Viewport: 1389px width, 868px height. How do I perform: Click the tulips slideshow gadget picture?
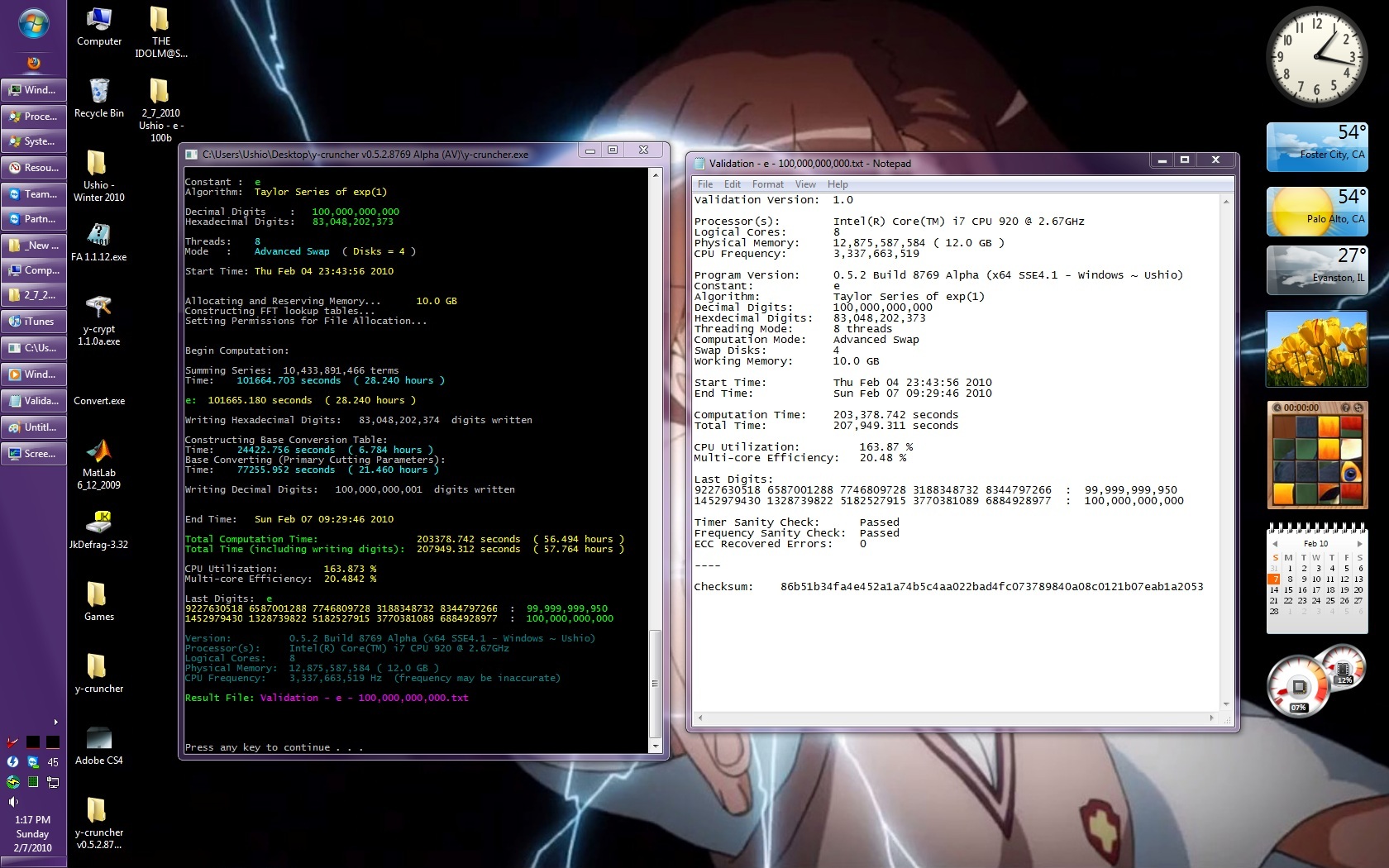coord(1316,349)
